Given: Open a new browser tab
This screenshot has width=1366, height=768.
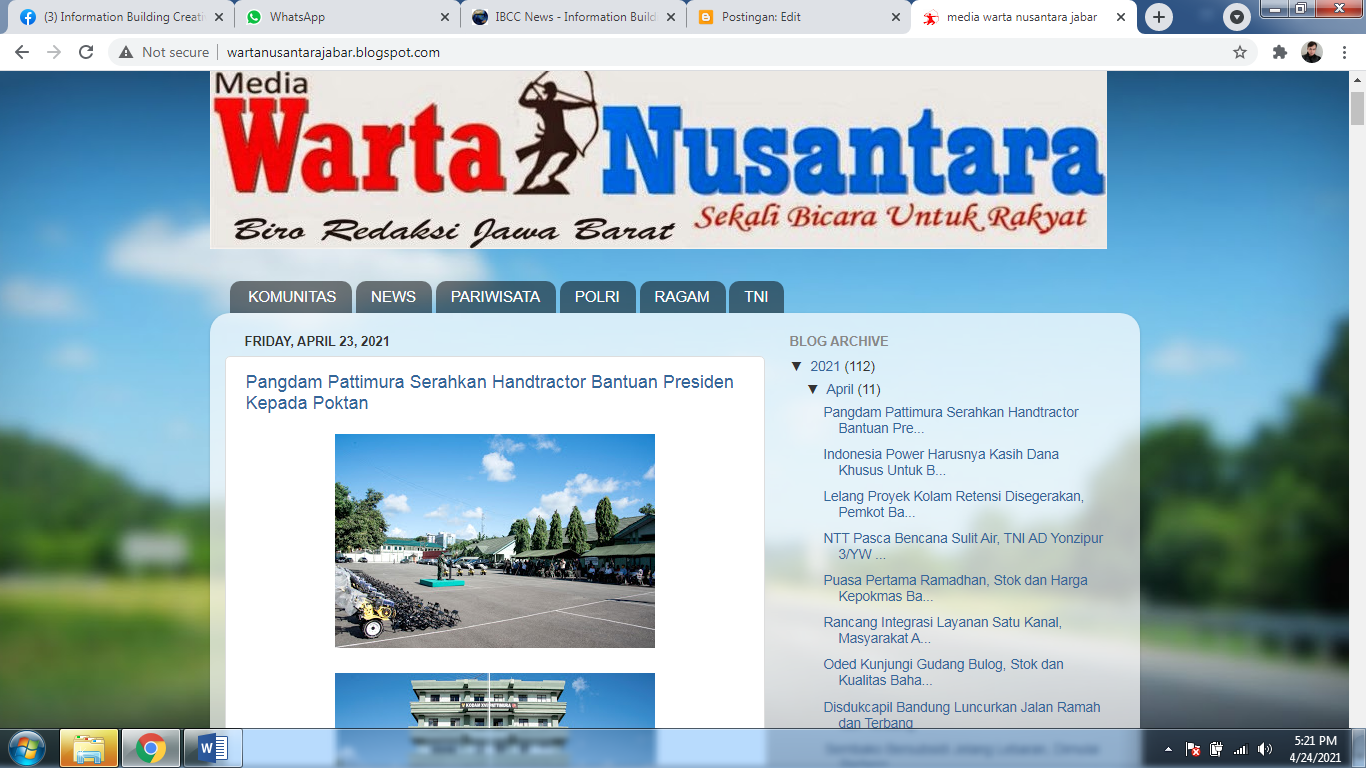Looking at the screenshot, I should [1158, 17].
